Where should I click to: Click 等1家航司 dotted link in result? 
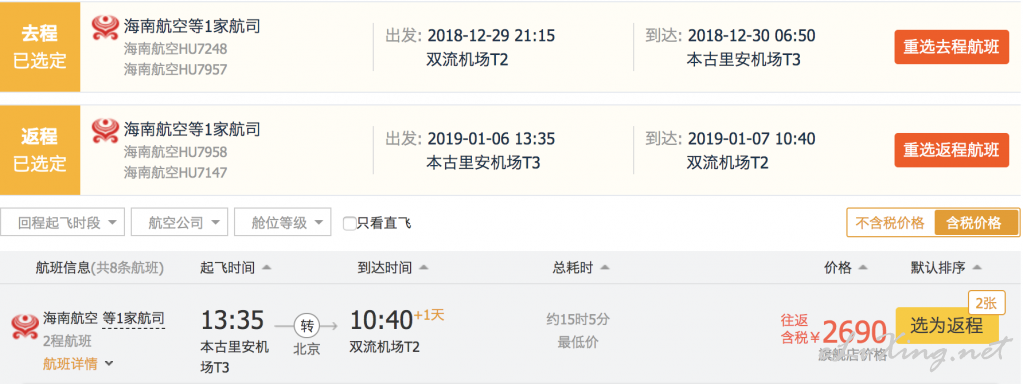(x=134, y=319)
